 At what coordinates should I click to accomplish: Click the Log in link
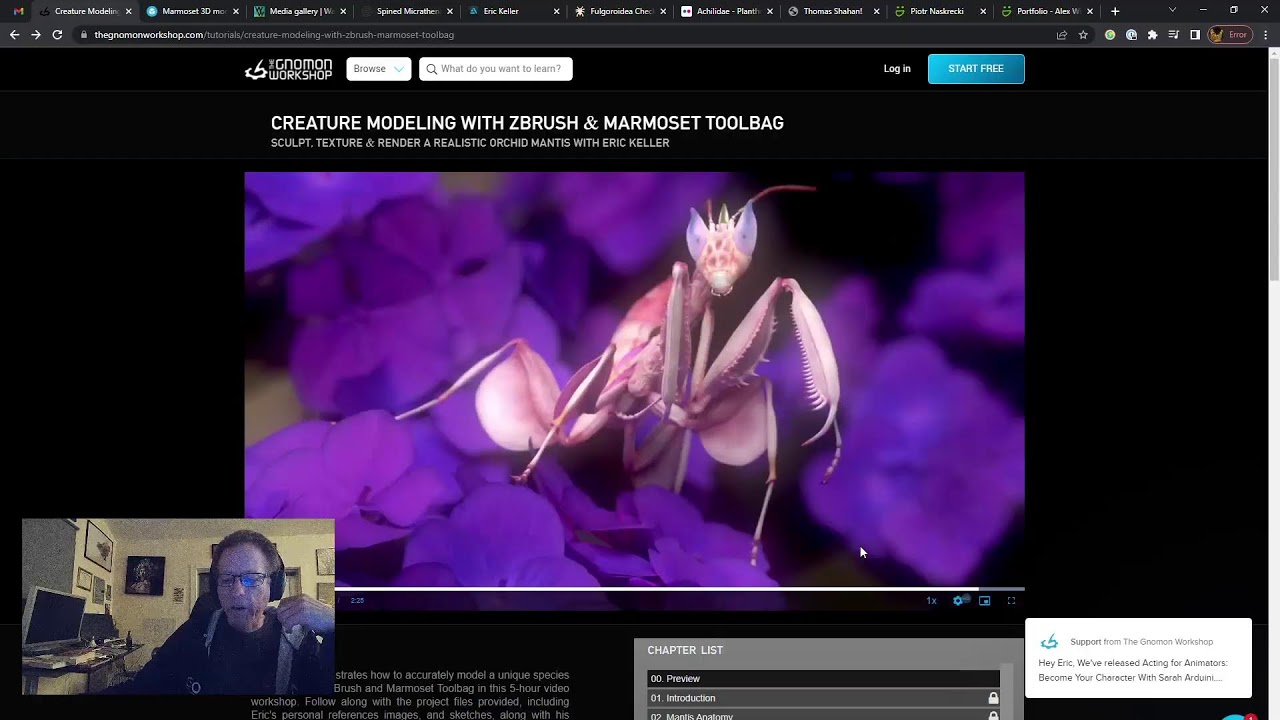(897, 69)
